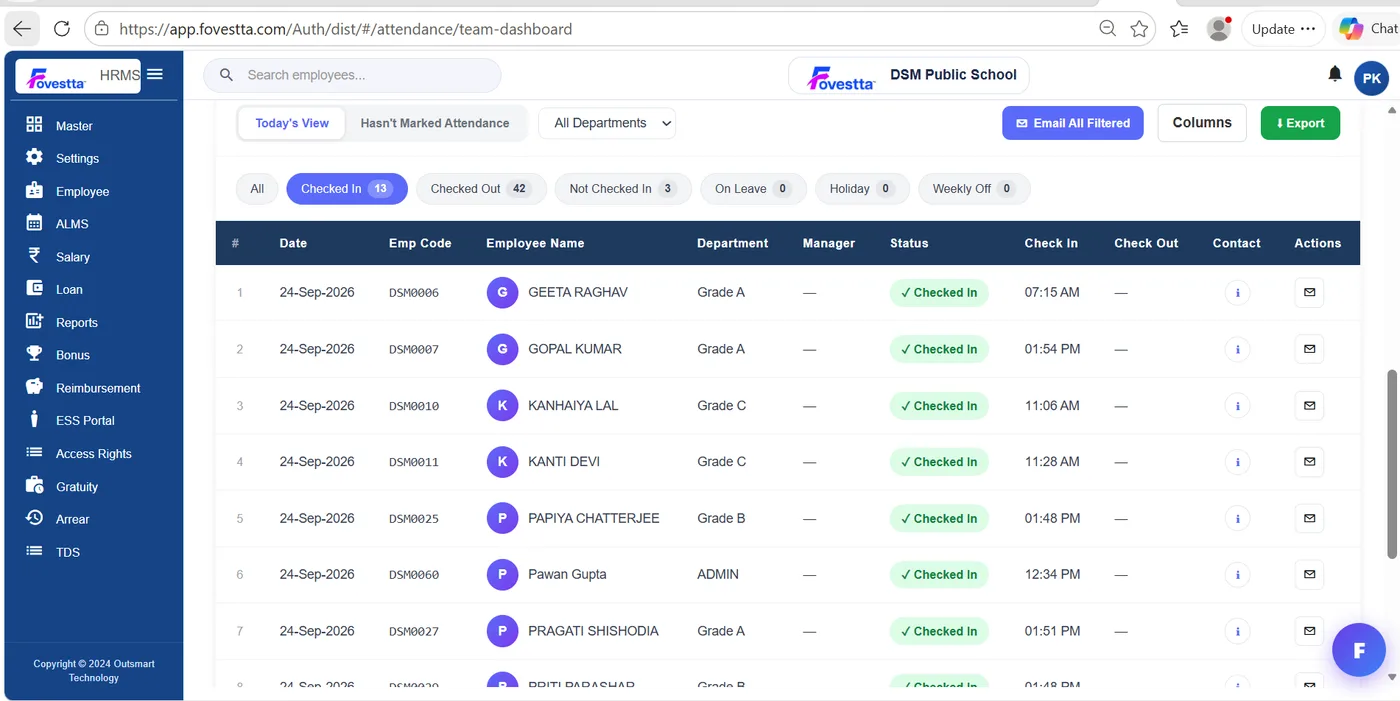Switch to Hasn't Marked Attendance tab
This screenshot has width=1400, height=701.
435,123
